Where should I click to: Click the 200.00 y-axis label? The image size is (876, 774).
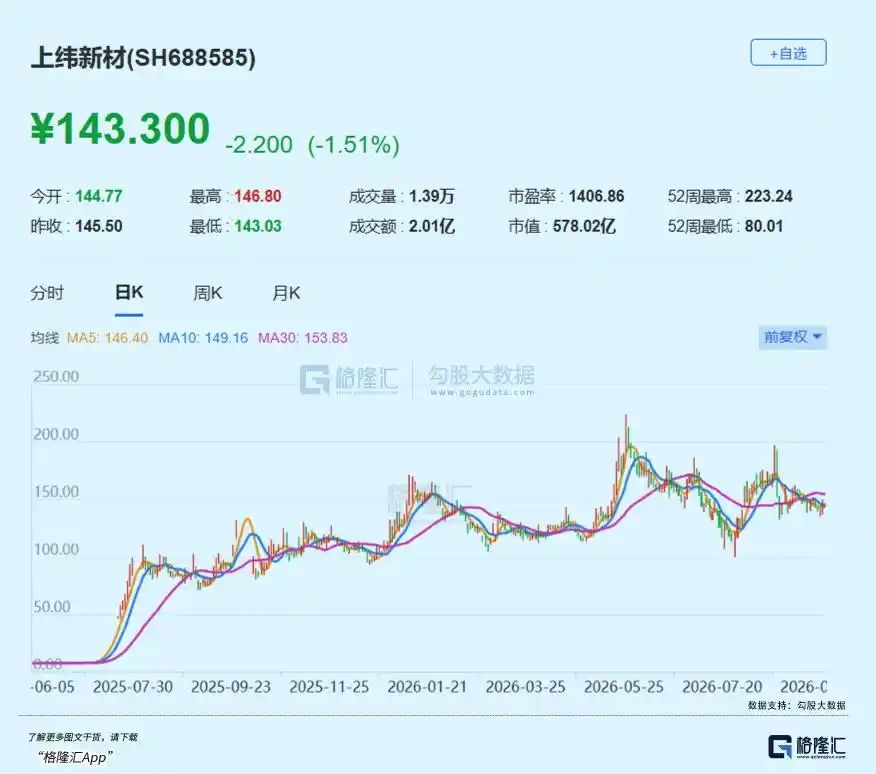pos(56,434)
